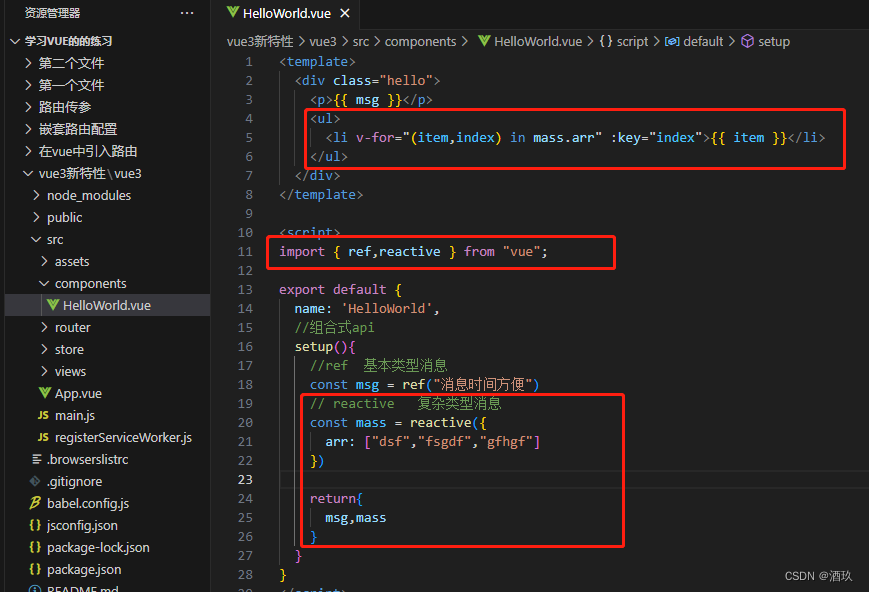Click line number 23 in gutter
Viewport: 869px width, 592px height.
[x=245, y=479]
